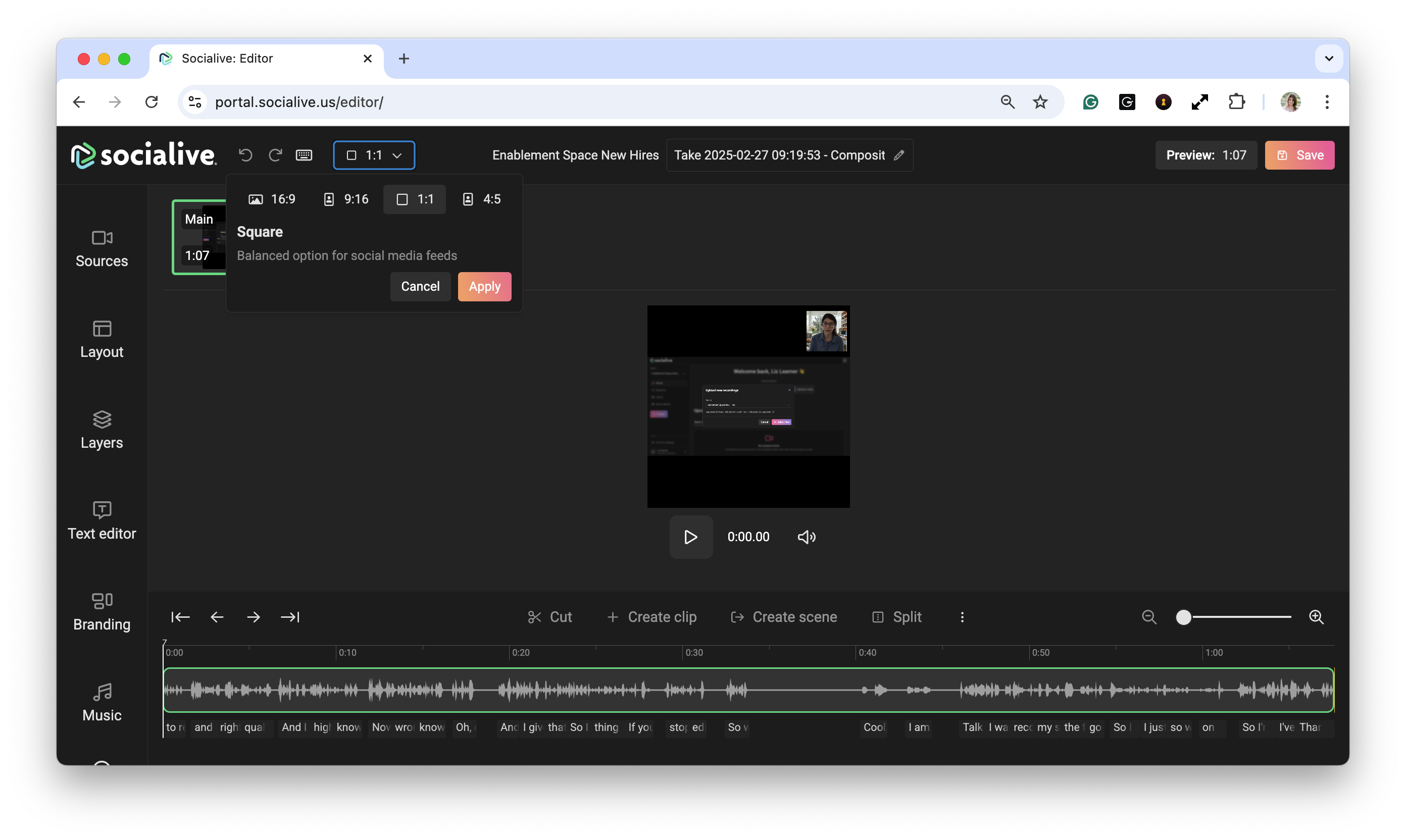Zoom out of the timeline
The image size is (1406, 840).
tap(1149, 617)
